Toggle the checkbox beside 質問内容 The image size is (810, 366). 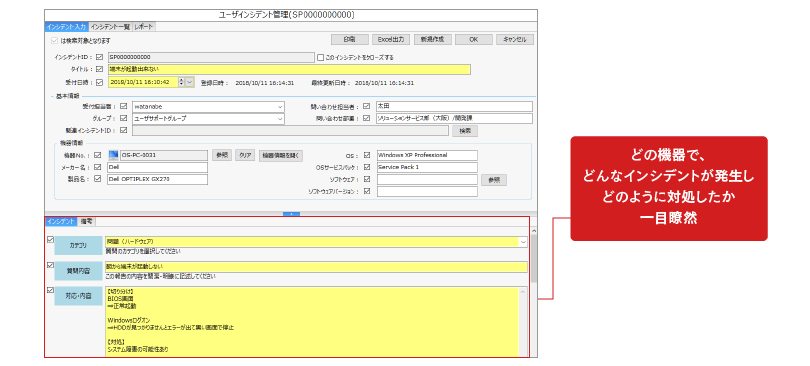pos(50,265)
